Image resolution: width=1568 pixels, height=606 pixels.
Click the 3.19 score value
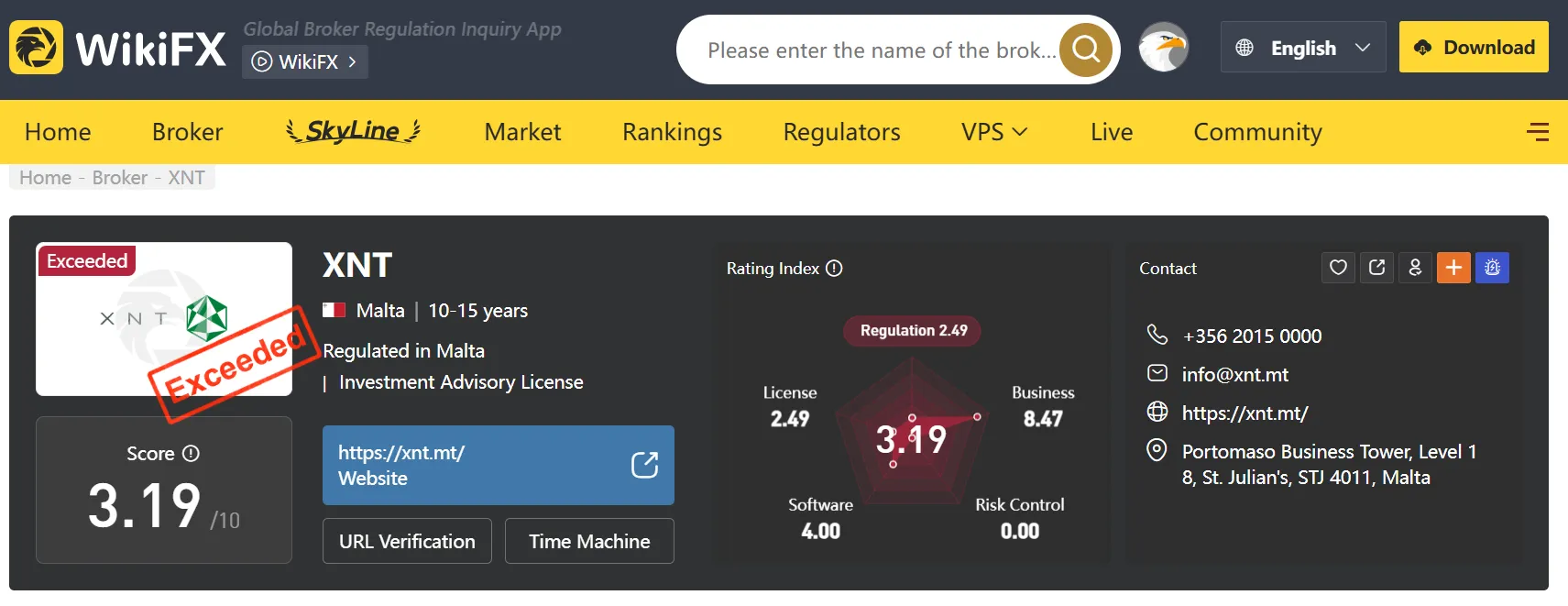[144, 505]
